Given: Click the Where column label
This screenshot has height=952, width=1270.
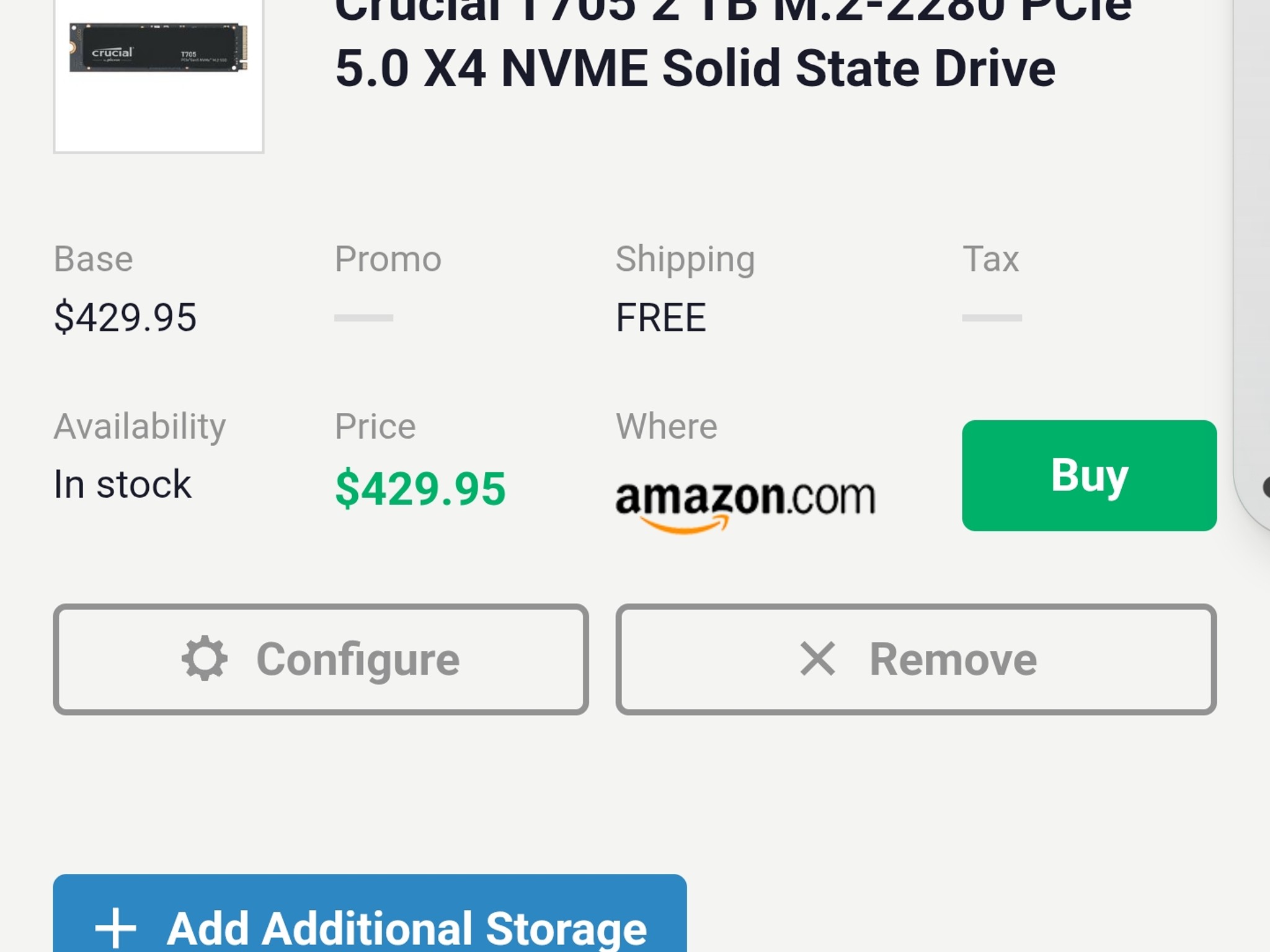Looking at the screenshot, I should (666, 426).
